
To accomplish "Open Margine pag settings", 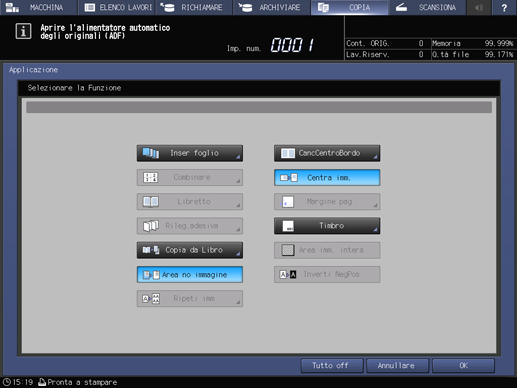I will 327,202.
